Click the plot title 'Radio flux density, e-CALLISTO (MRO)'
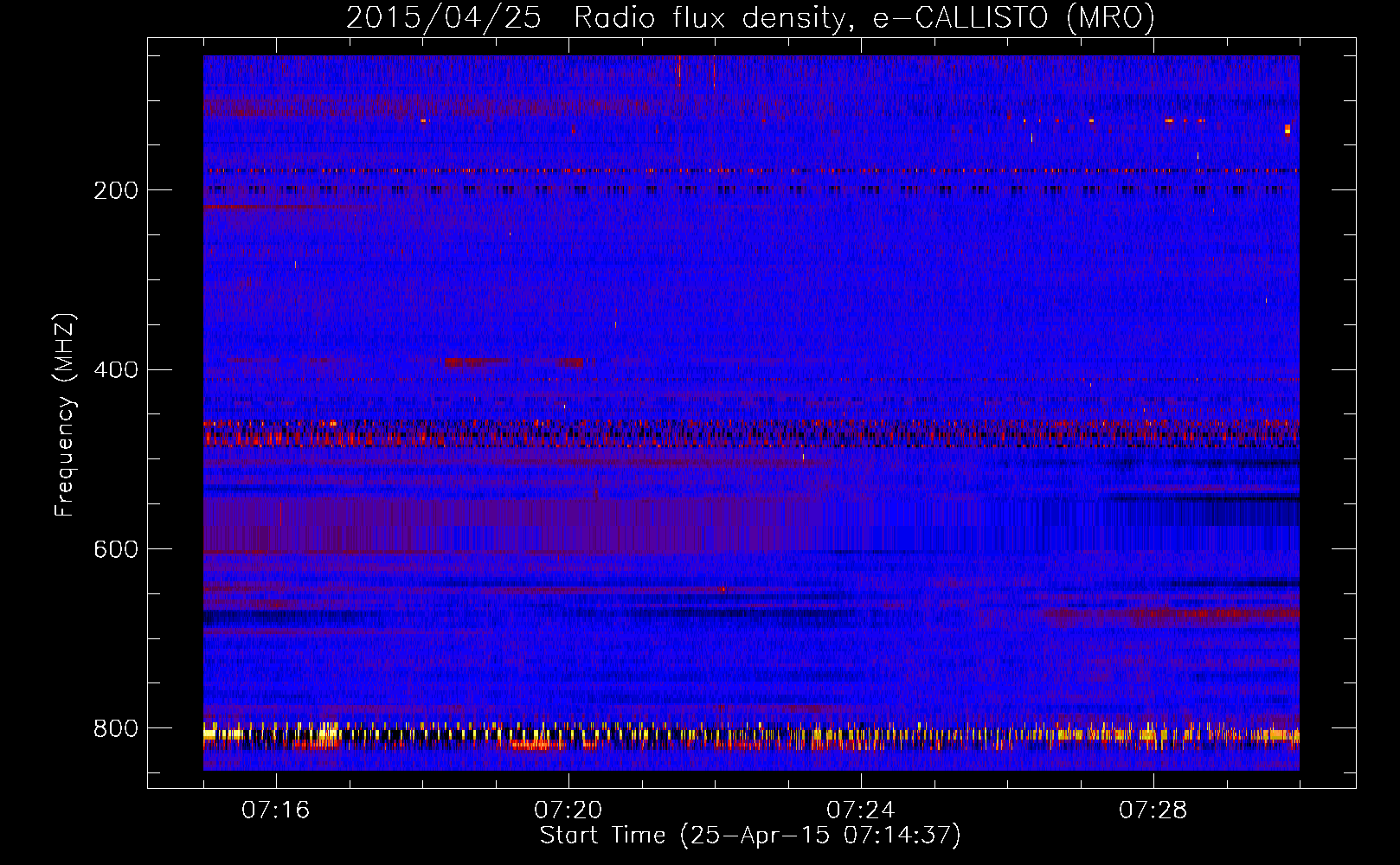1400x865 pixels. tap(864, 18)
